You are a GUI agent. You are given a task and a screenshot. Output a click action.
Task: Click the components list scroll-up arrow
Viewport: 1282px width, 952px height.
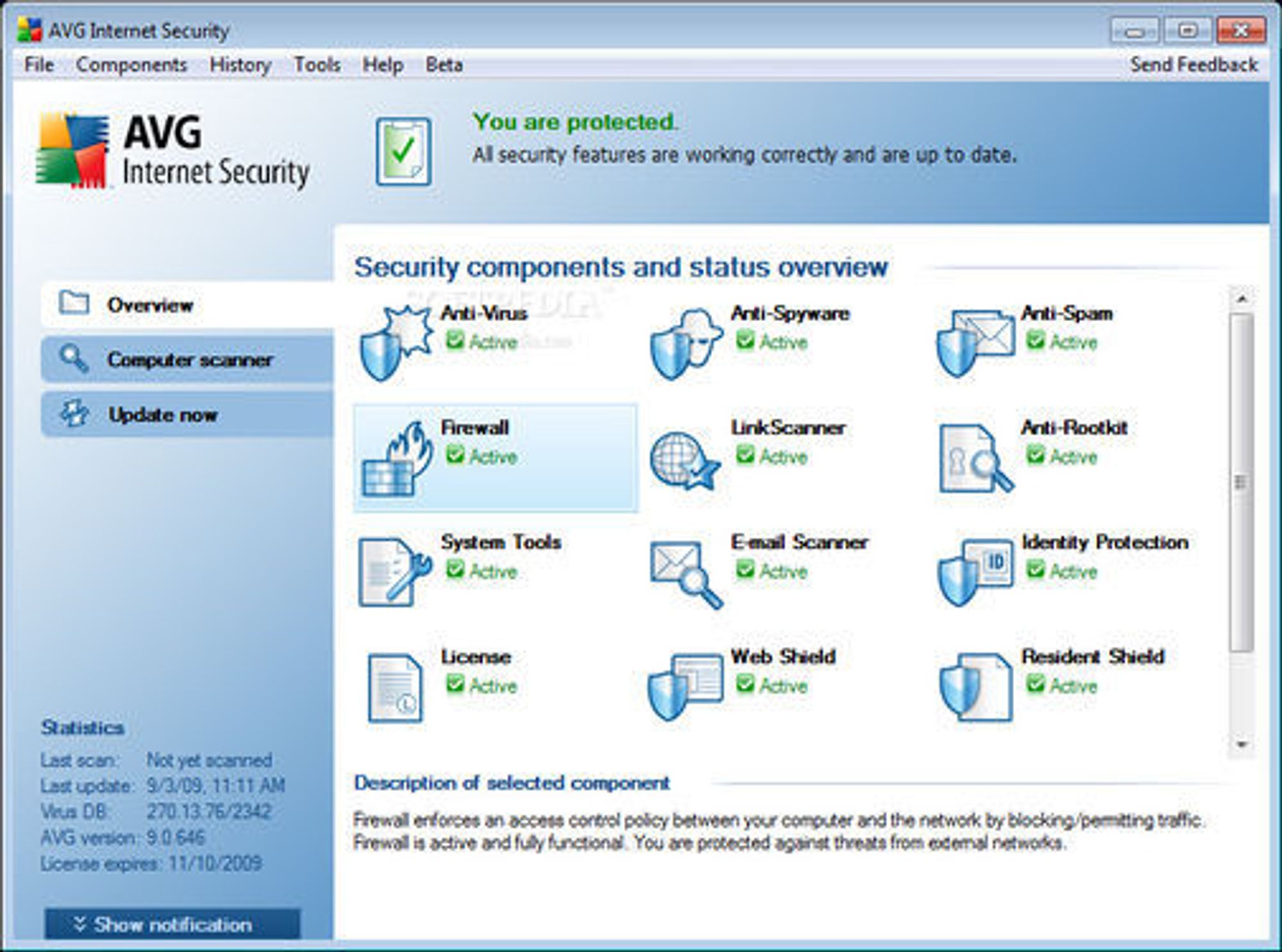tap(1242, 299)
